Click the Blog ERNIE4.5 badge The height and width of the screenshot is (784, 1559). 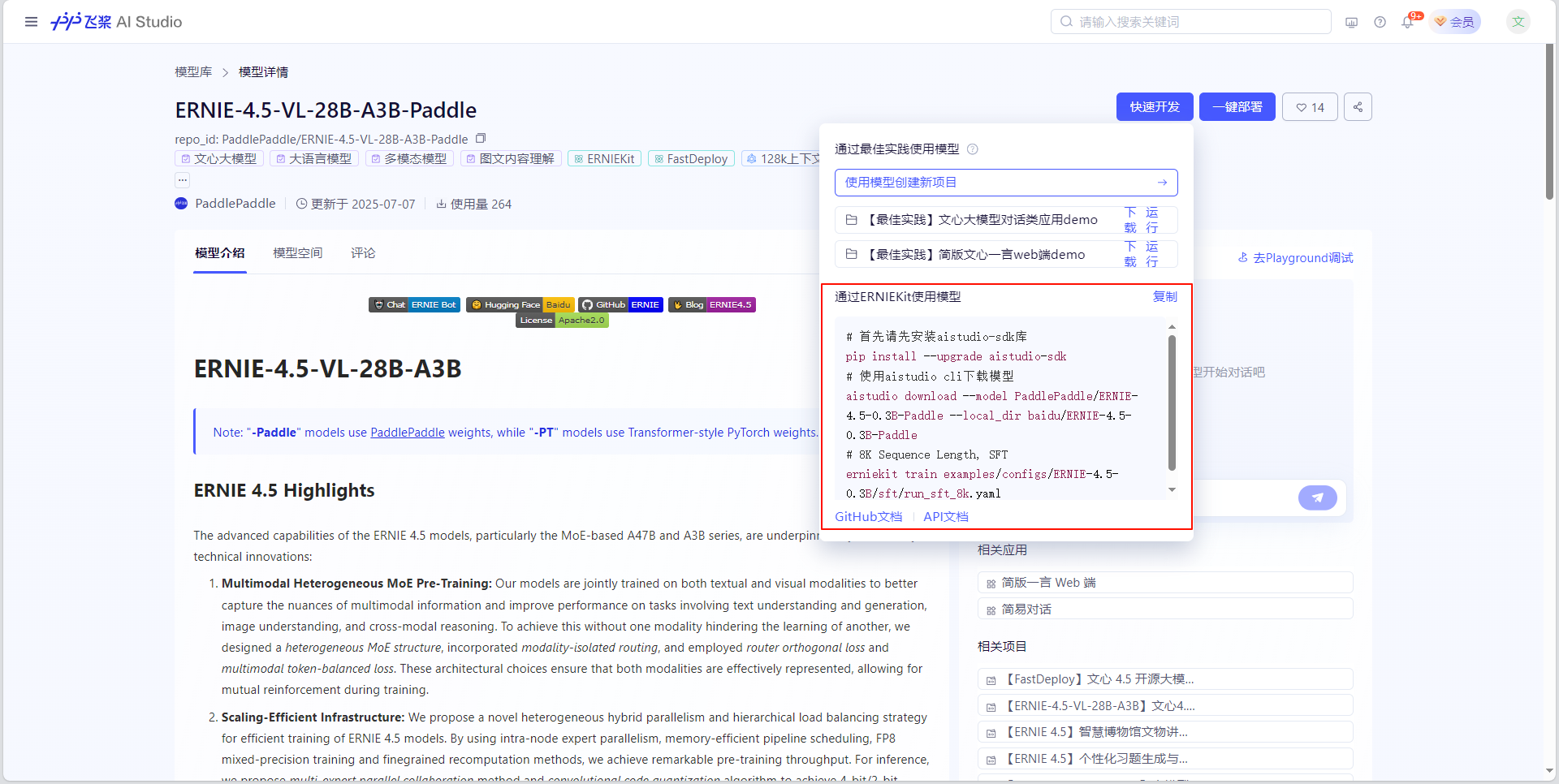712,305
